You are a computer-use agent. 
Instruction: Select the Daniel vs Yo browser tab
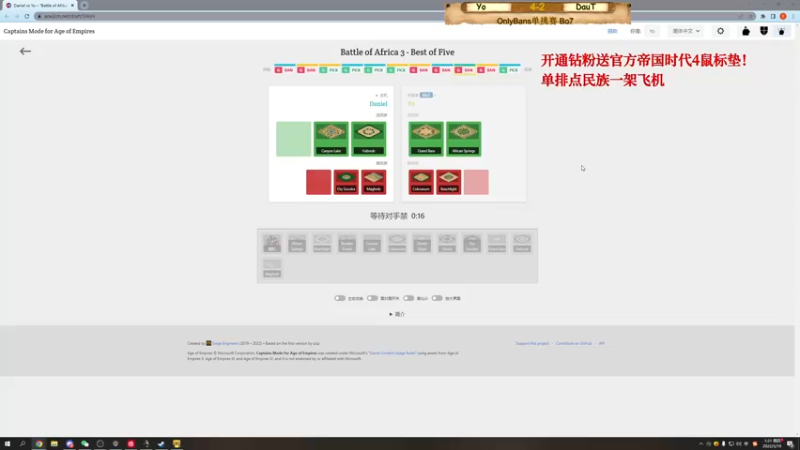[x=40, y=5]
